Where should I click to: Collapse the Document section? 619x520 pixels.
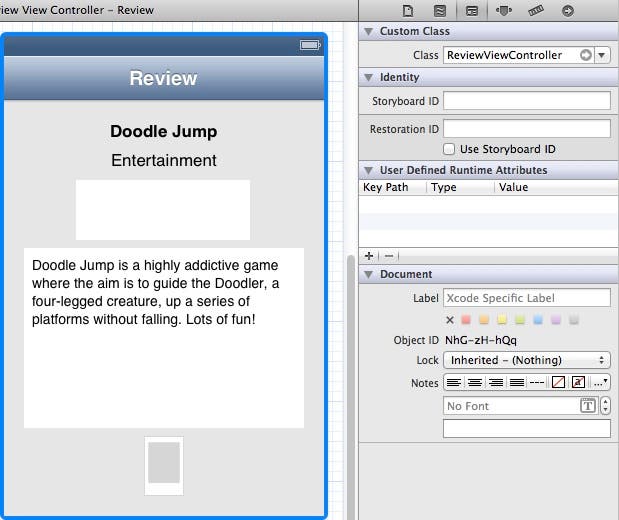click(x=369, y=274)
